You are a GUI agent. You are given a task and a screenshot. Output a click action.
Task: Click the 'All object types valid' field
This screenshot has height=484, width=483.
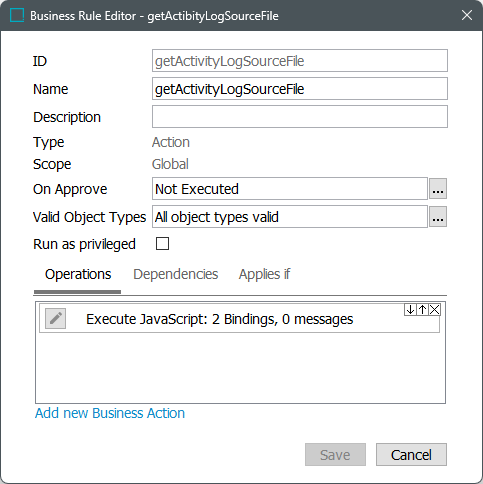[290, 217]
